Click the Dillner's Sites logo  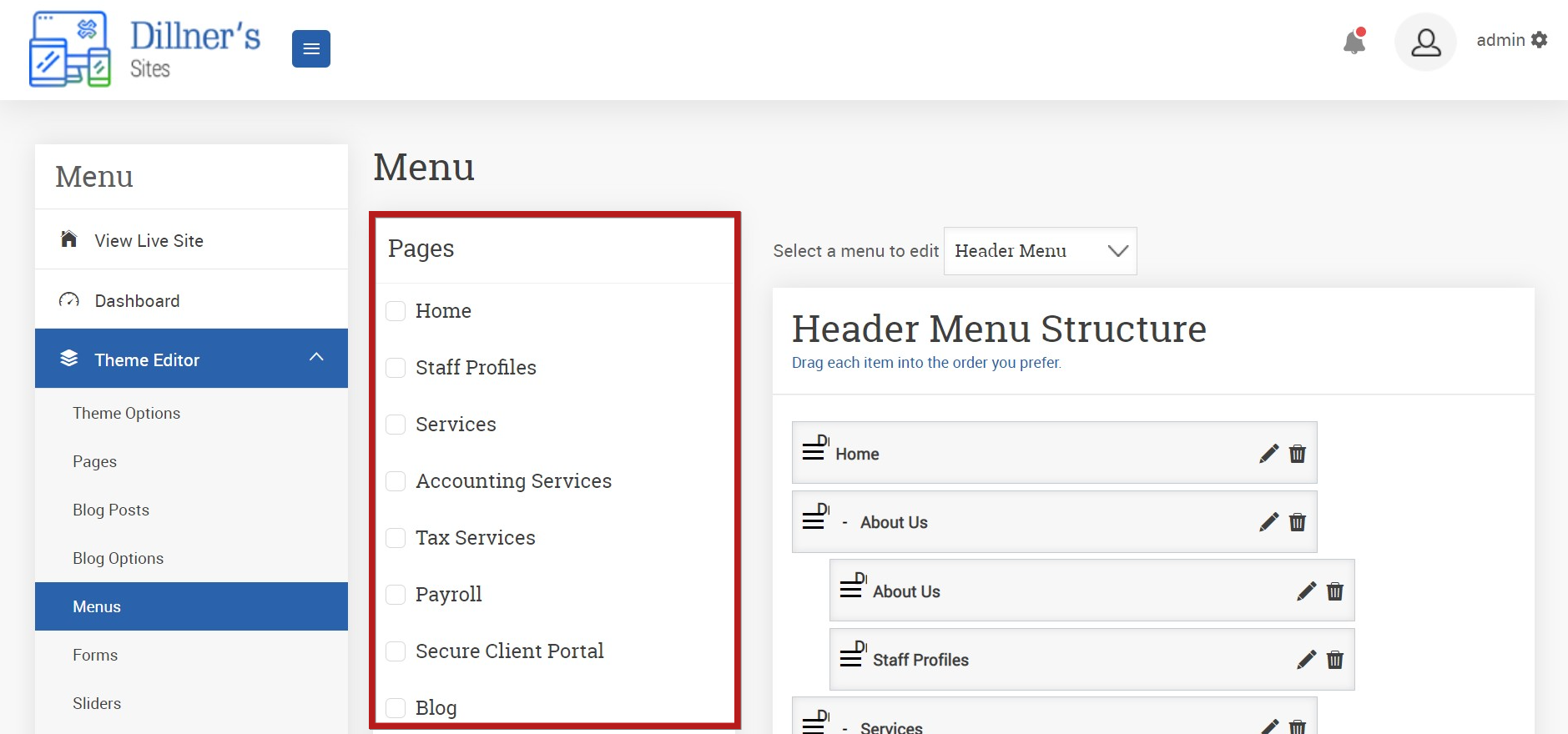point(145,49)
